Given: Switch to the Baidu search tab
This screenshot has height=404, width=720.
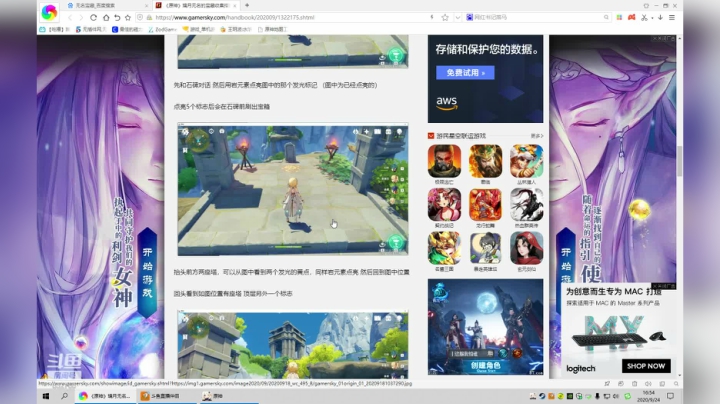Looking at the screenshot, I should point(108,6).
